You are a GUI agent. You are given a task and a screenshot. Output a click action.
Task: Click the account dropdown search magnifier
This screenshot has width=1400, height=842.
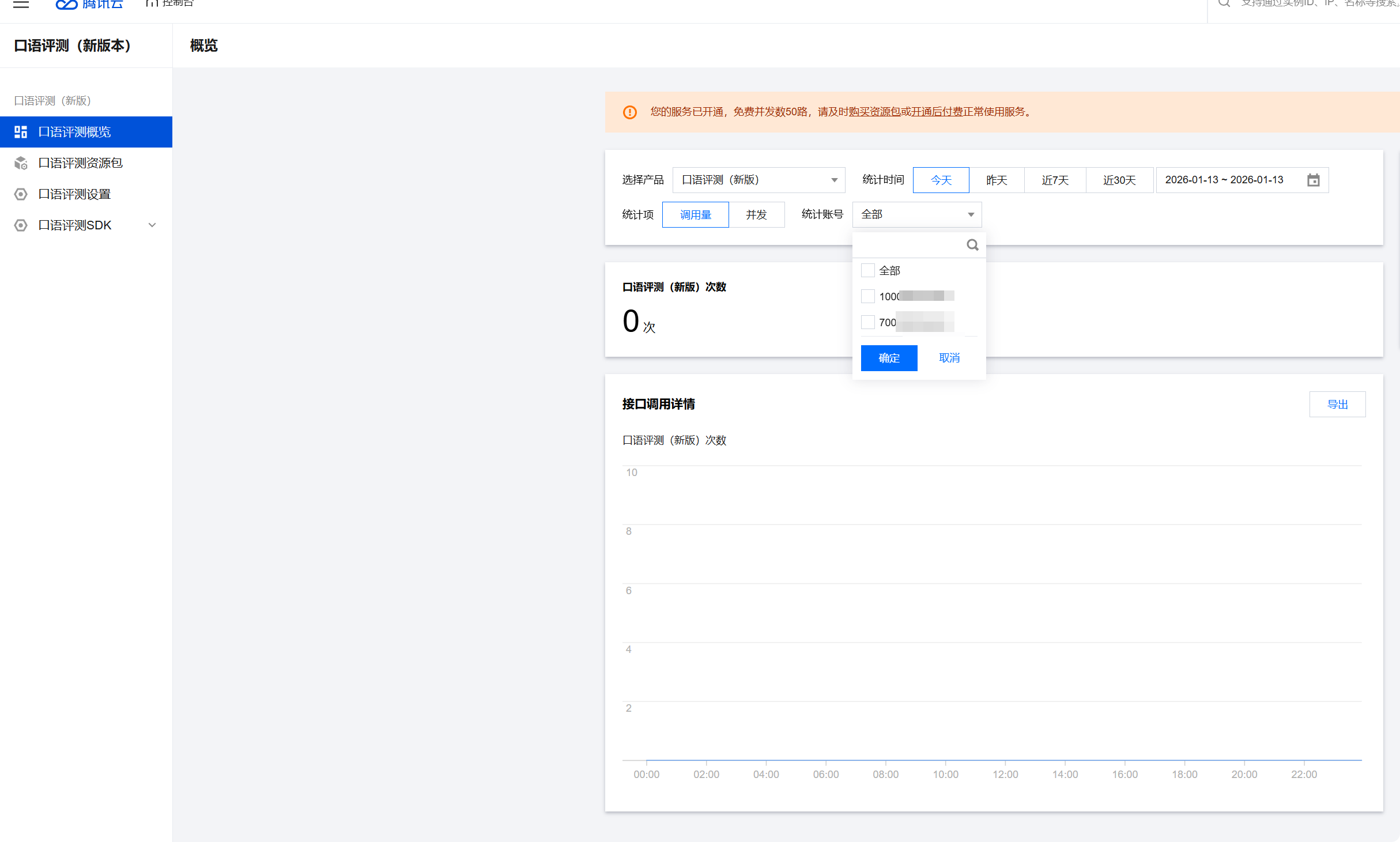coord(972,245)
